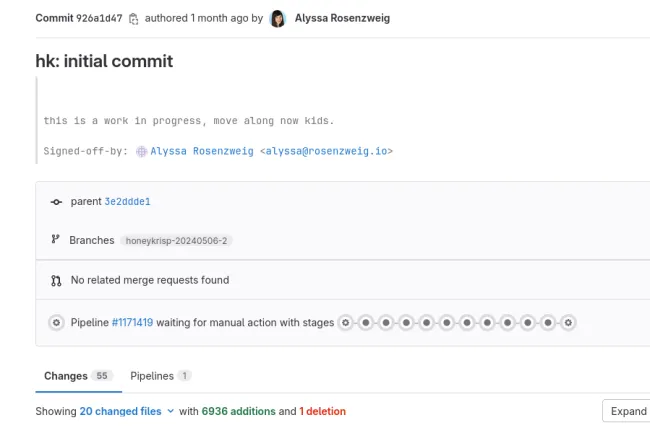Open the third pipeline stage dropdown
The height and width of the screenshot is (428, 650).
pyautogui.click(x=386, y=323)
